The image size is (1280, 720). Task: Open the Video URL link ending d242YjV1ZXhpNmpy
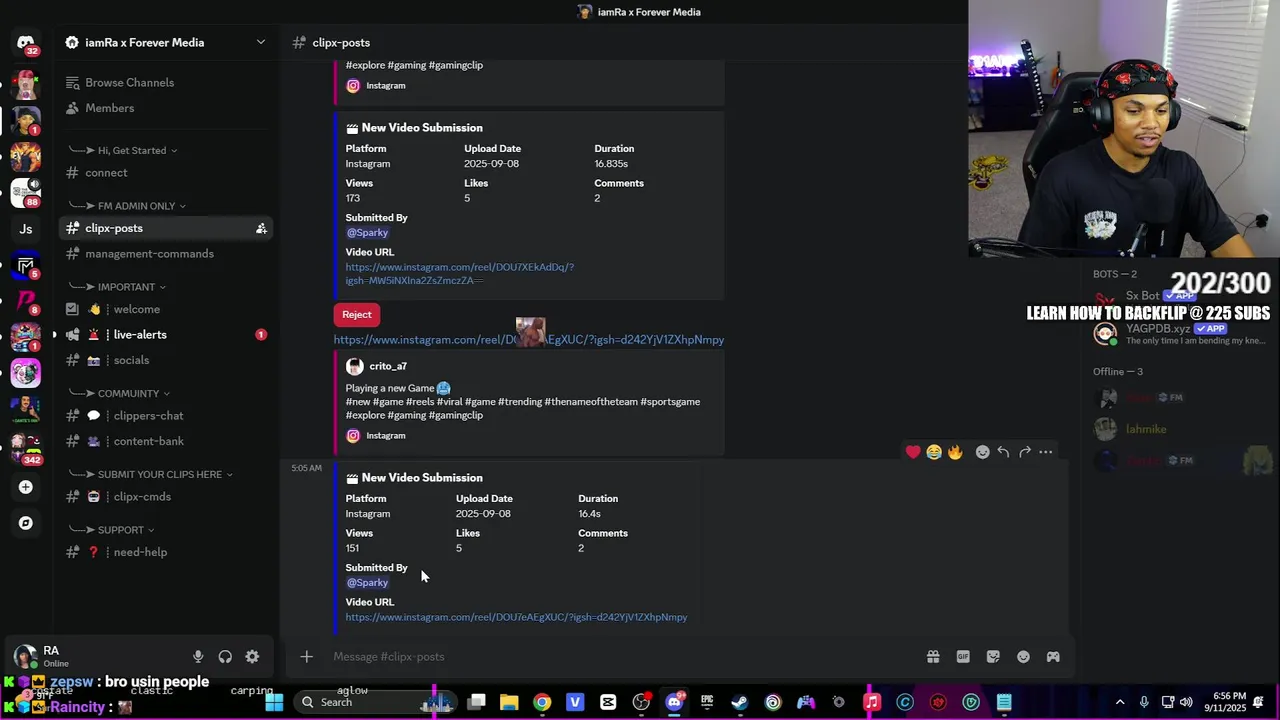[x=516, y=618]
